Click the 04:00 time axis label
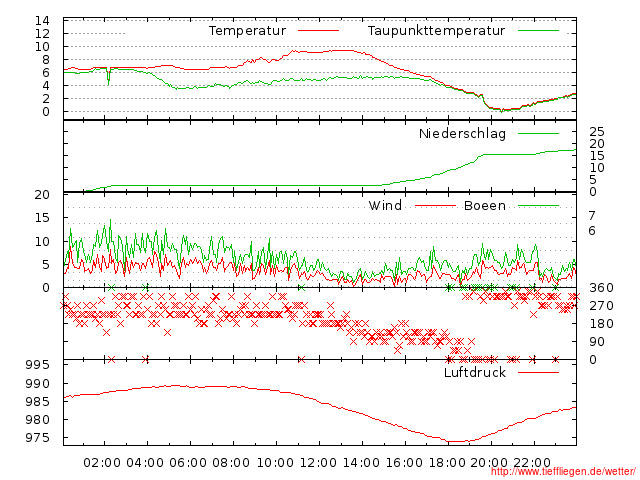This screenshot has height=480, width=640. pos(145,463)
